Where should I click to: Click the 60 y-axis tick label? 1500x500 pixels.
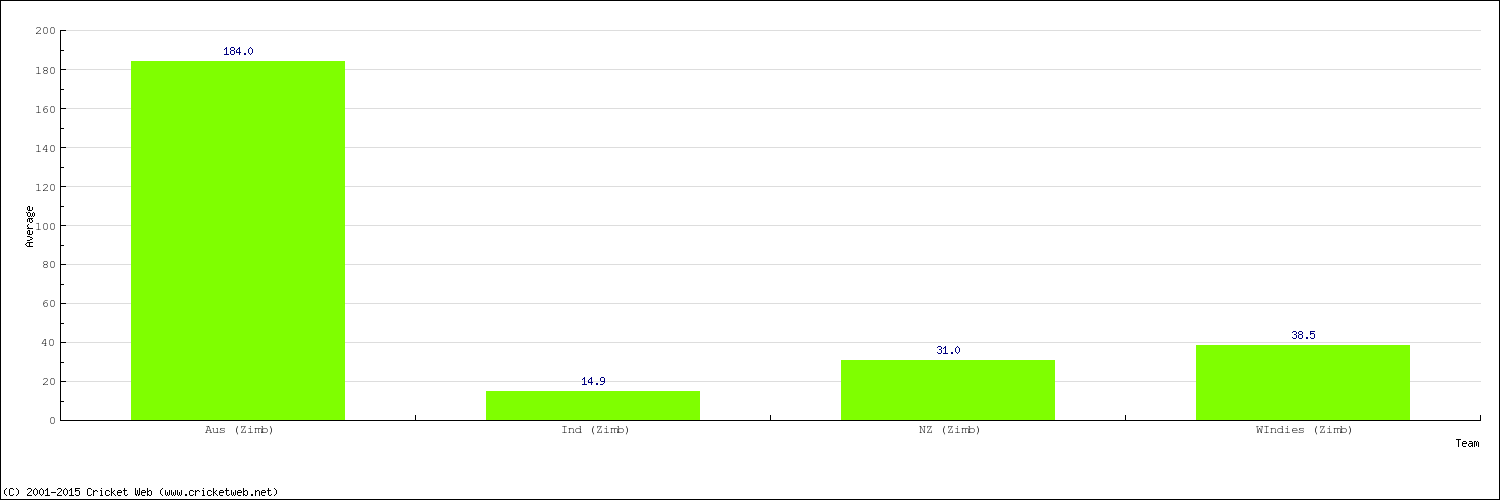48,304
